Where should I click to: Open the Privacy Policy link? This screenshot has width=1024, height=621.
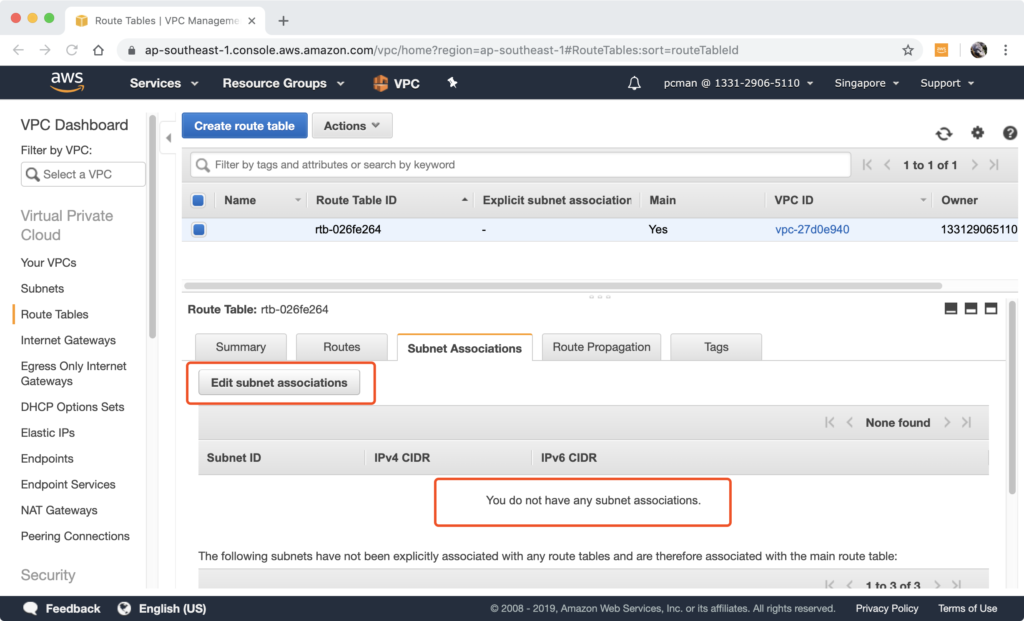[x=886, y=608]
